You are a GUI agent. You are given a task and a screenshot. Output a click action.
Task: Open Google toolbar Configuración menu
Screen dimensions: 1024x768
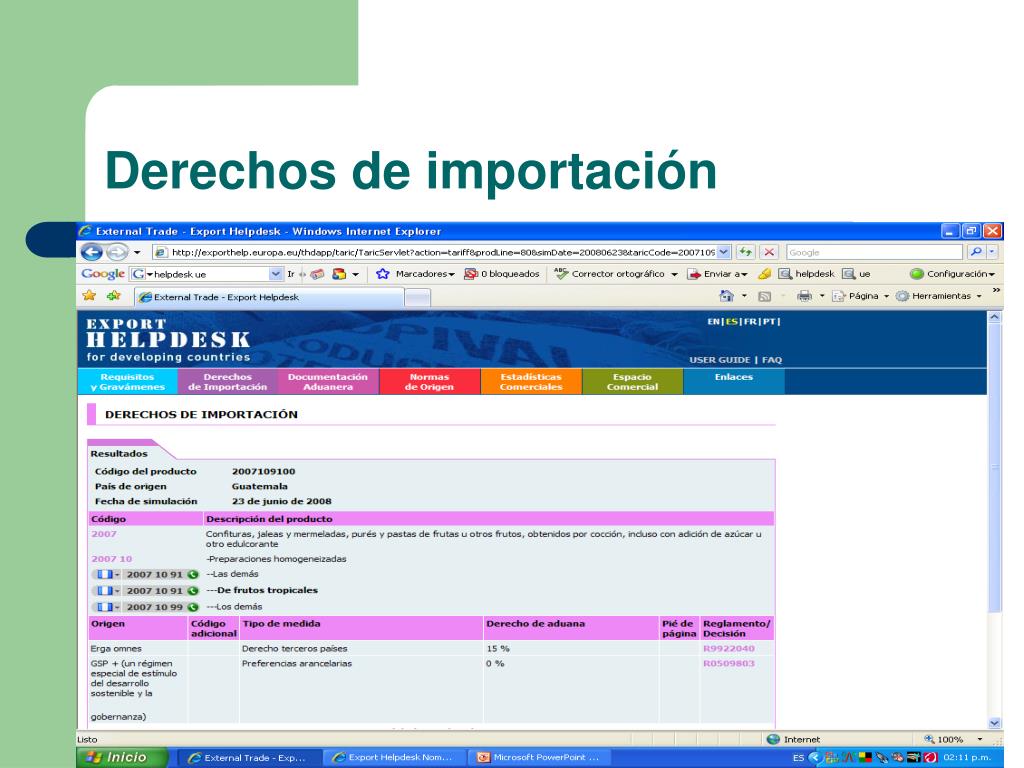[x=952, y=274]
